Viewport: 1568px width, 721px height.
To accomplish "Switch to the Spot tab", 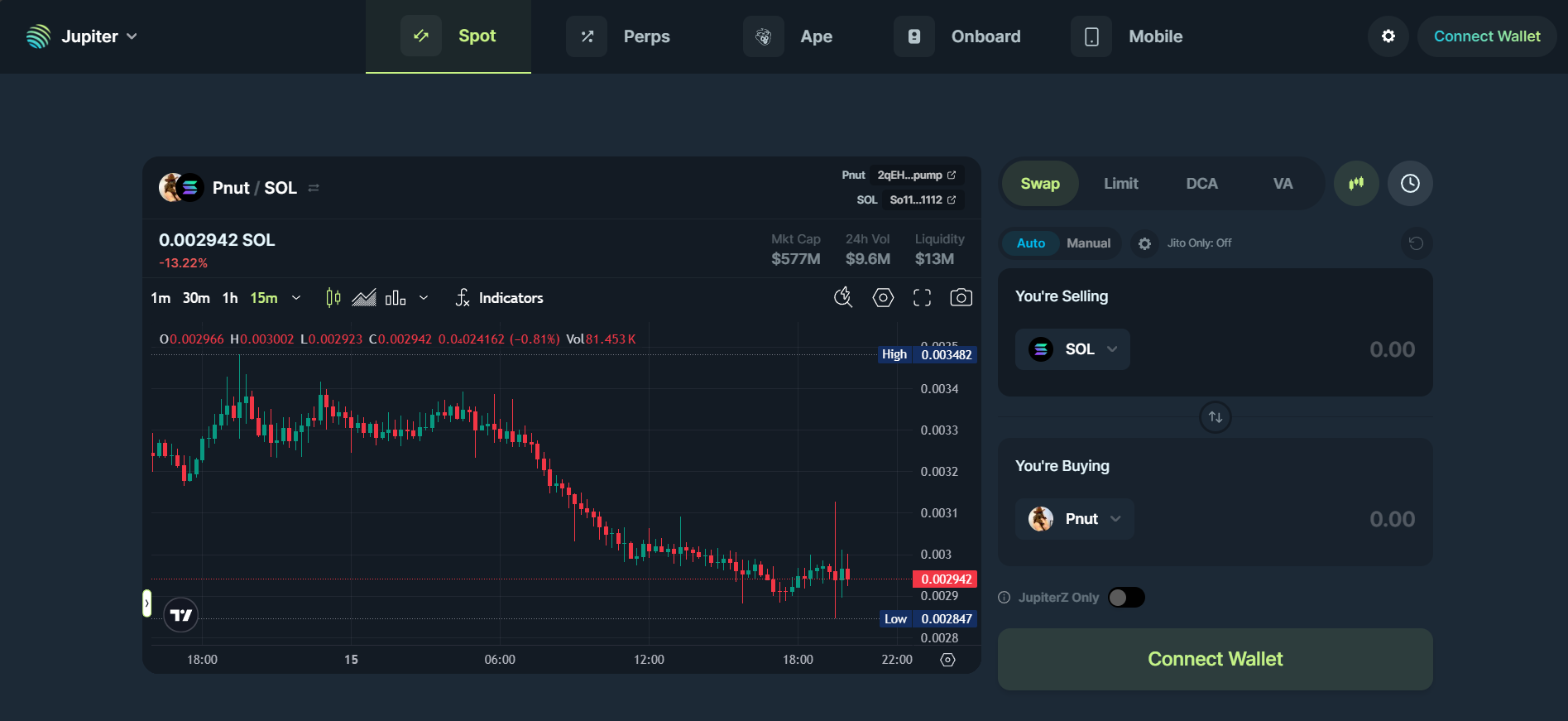I will click(448, 36).
